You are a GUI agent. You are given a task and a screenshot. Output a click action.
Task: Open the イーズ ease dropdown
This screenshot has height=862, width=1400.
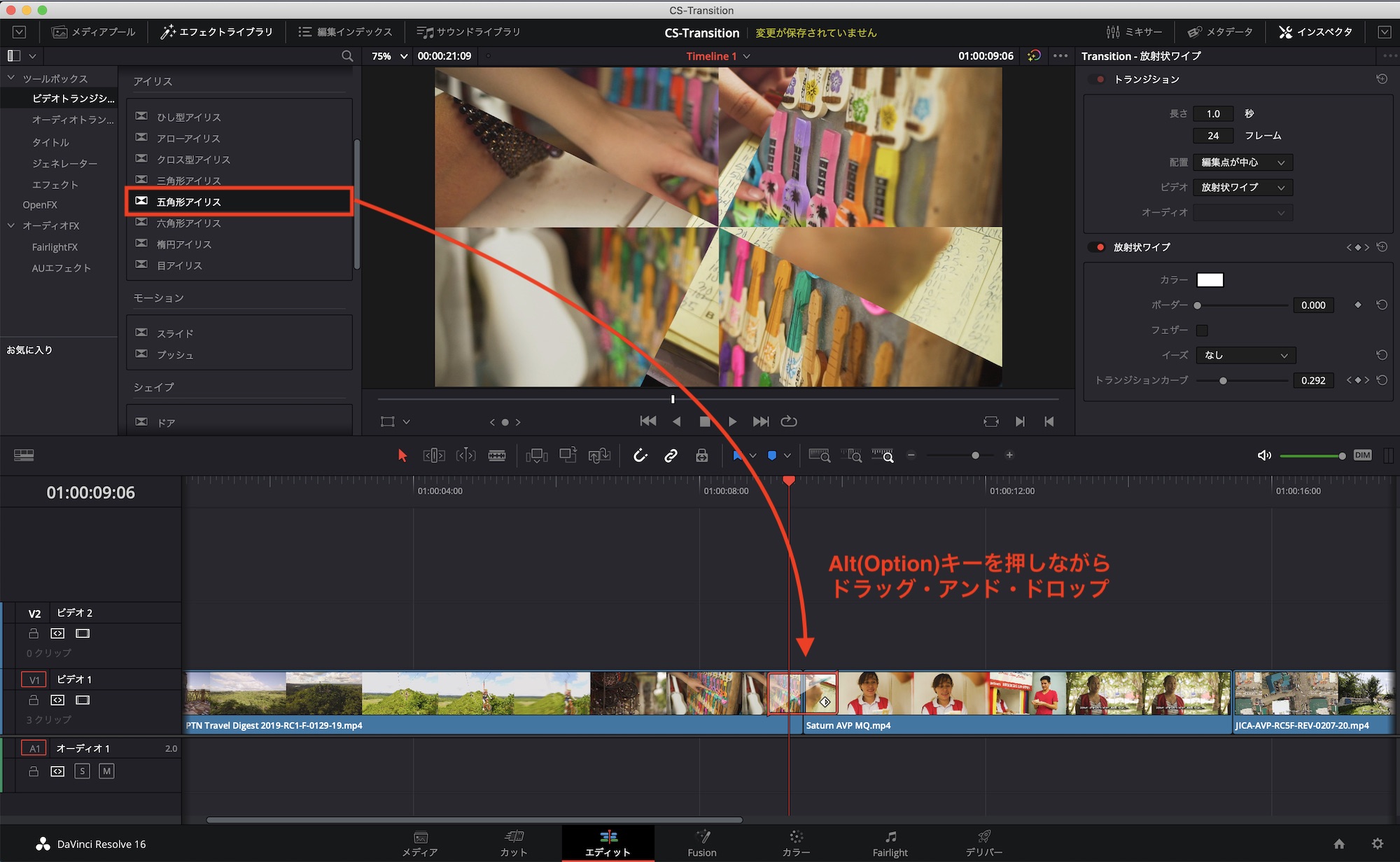[1245, 356]
